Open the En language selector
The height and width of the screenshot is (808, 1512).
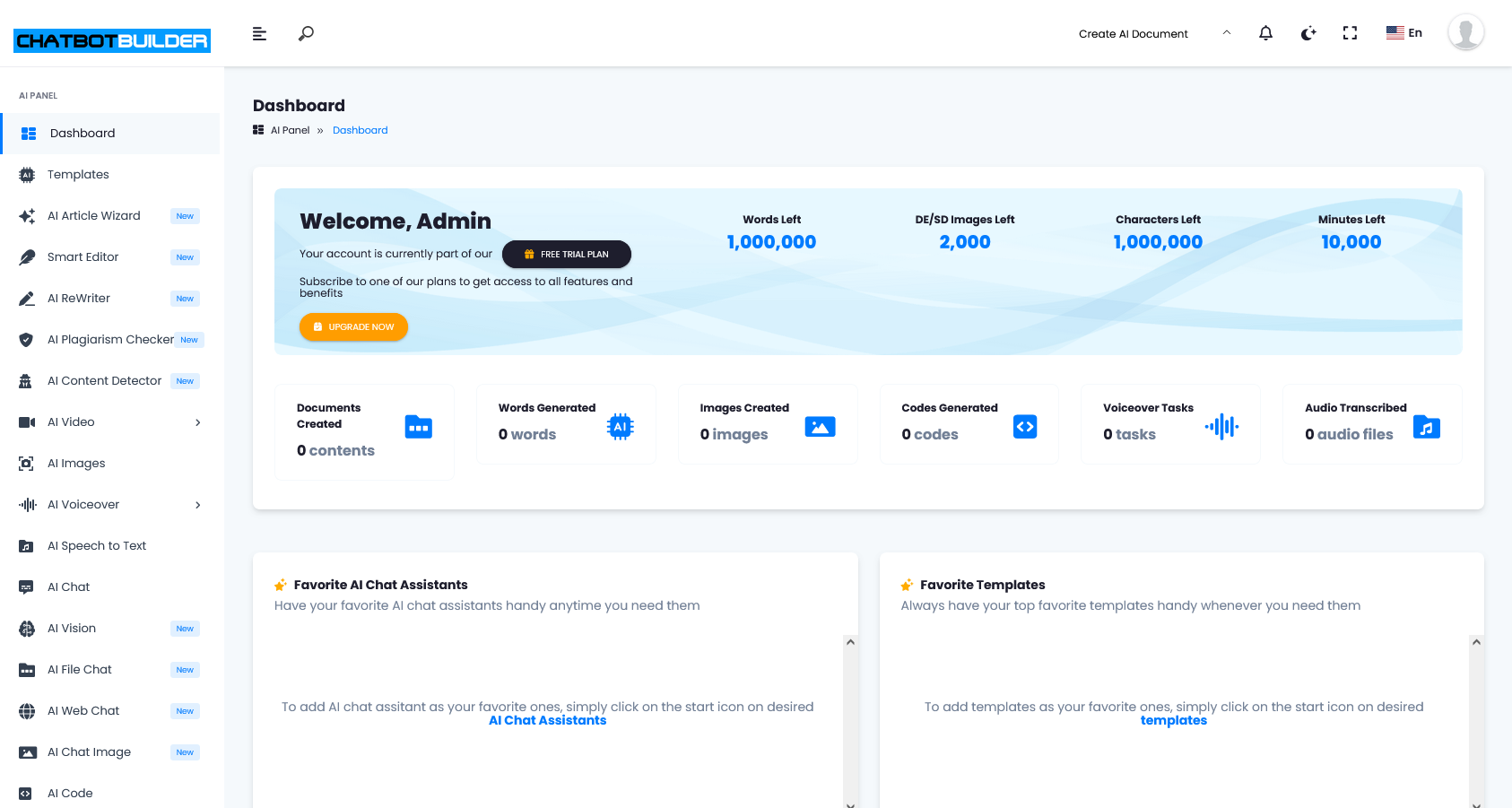tap(1403, 32)
